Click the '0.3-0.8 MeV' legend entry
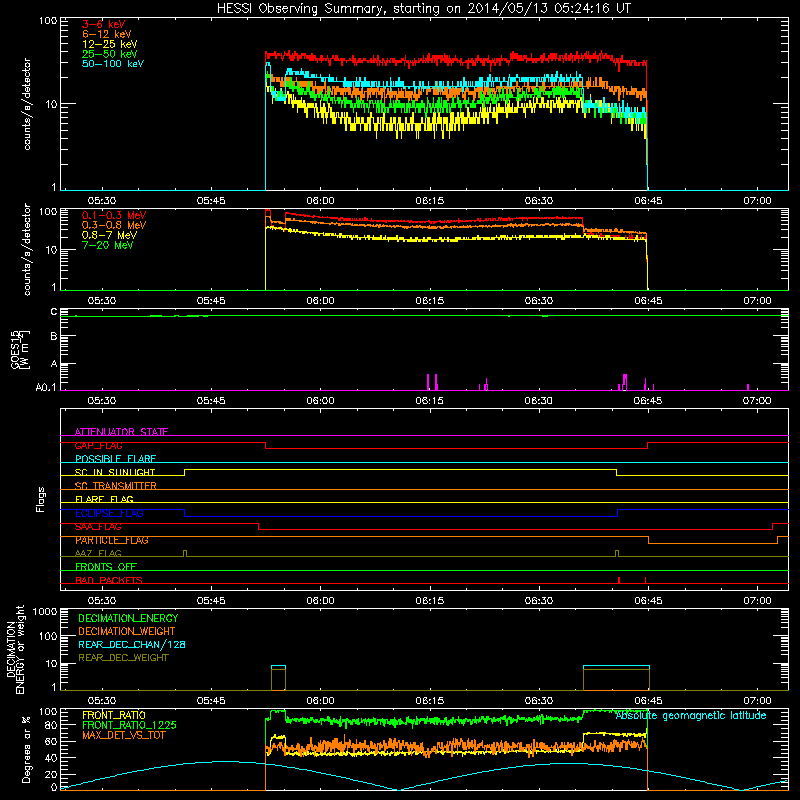The width and height of the screenshot is (800, 800). click(x=114, y=225)
